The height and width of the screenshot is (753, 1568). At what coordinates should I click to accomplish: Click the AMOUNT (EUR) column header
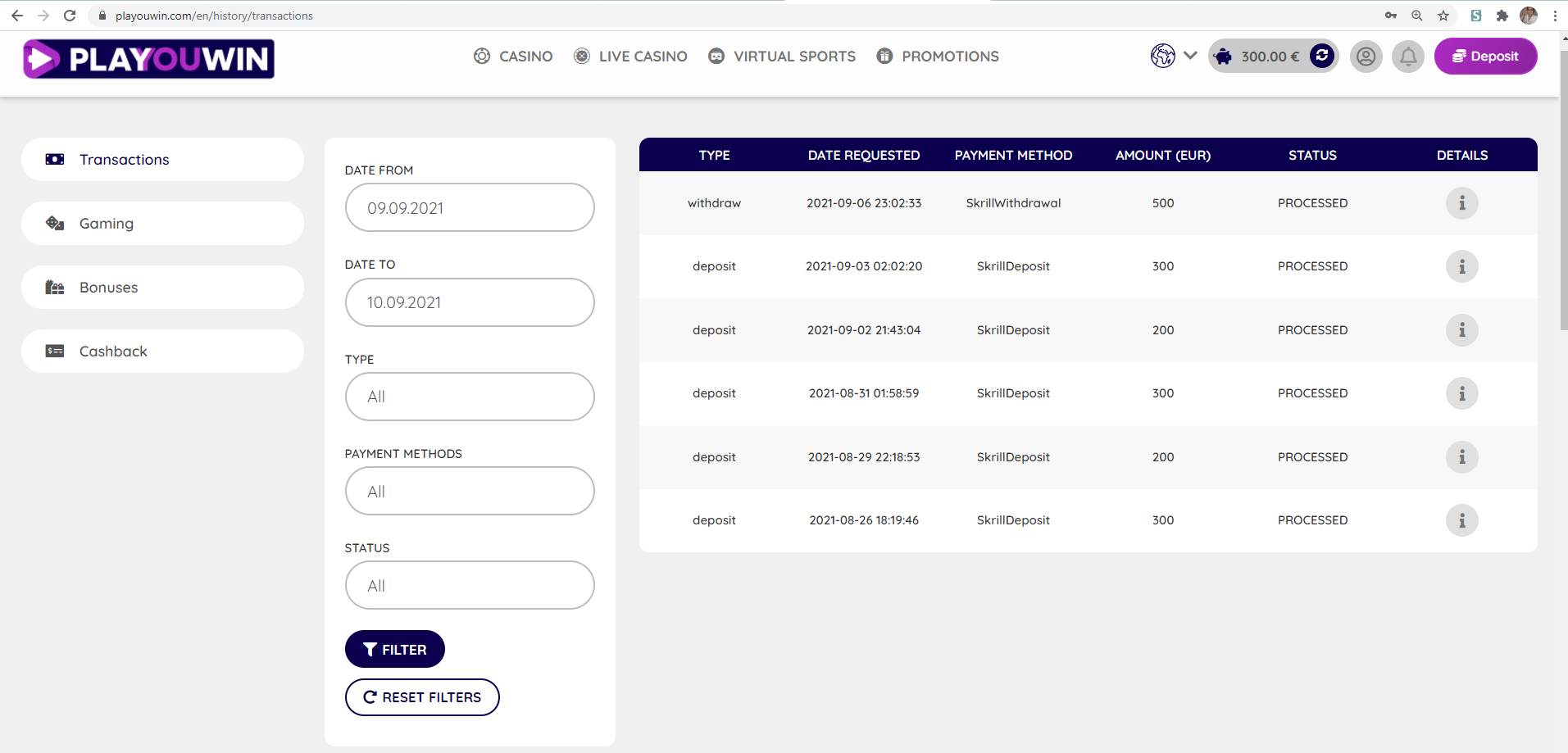click(1163, 155)
